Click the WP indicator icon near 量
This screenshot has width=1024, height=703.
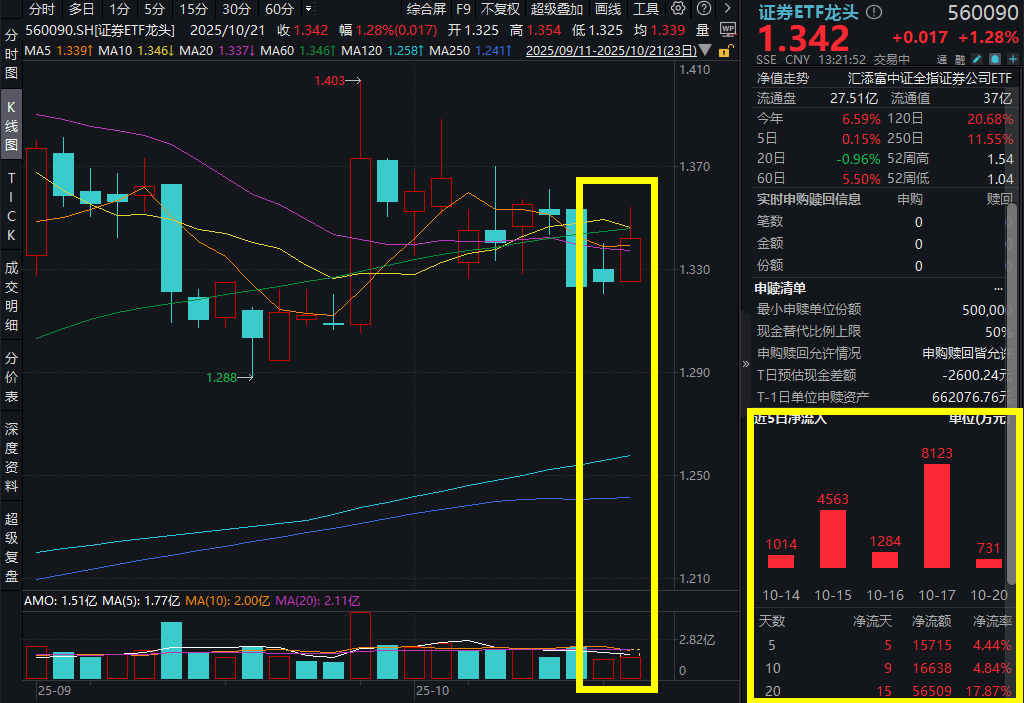tap(728, 29)
